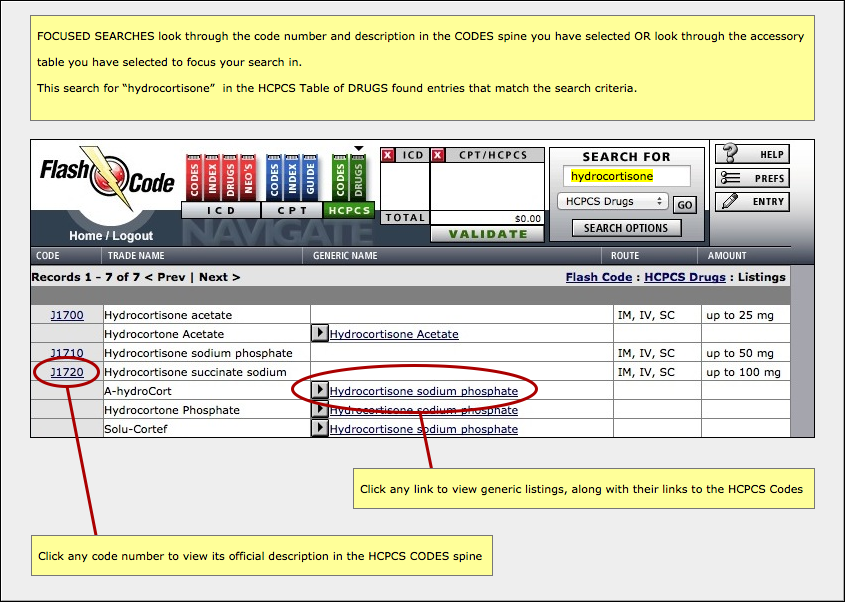Clear the ICD list with red X
This screenshot has height=602, width=845.
(387, 155)
